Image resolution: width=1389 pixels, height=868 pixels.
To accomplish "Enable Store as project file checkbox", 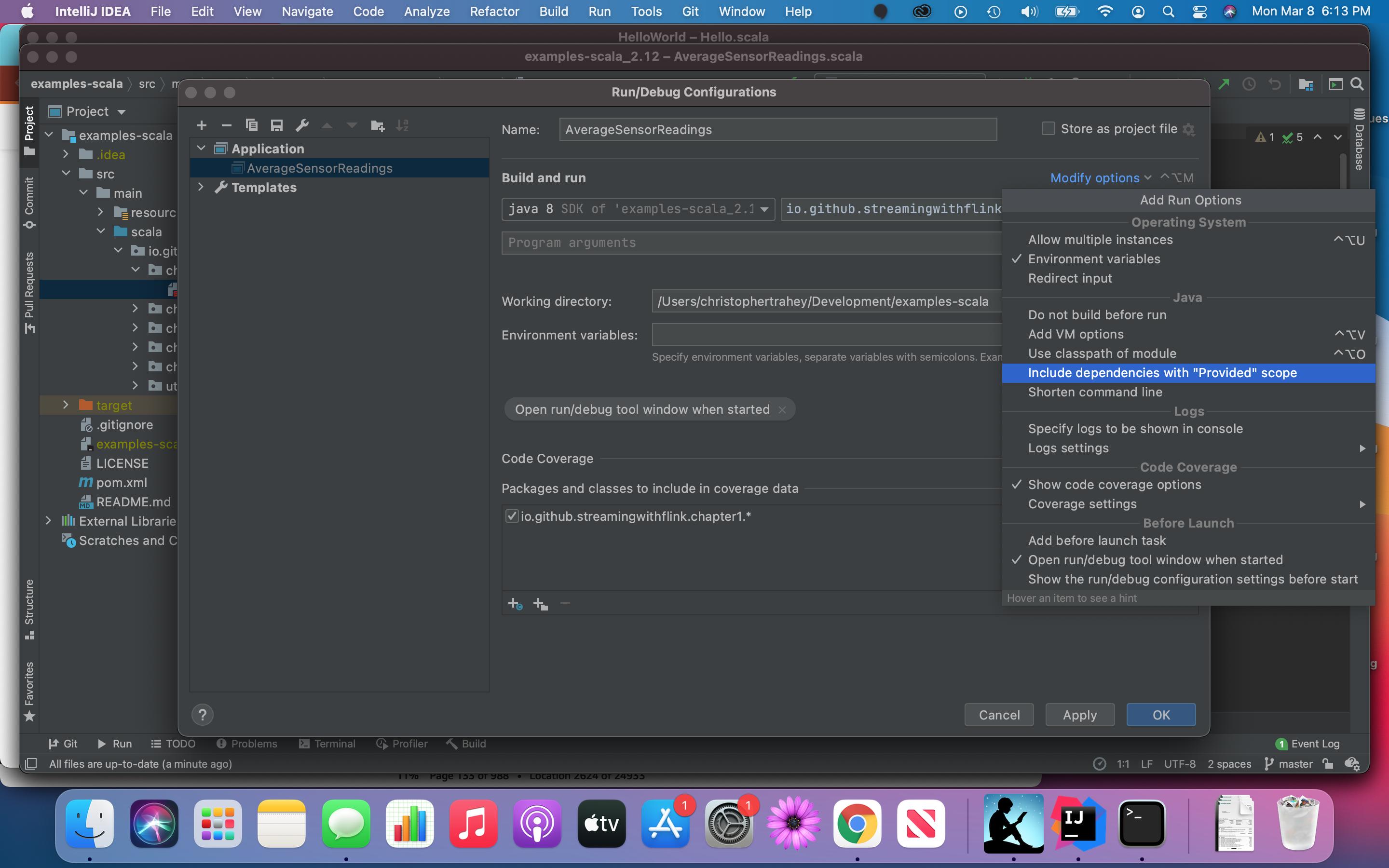I will pos(1048,129).
